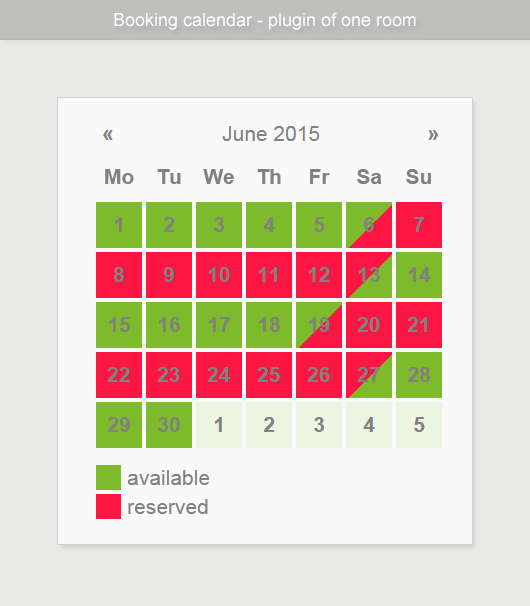The image size is (530, 606).
Task: Click split-colored Saturday June 27
Action: [369, 375]
